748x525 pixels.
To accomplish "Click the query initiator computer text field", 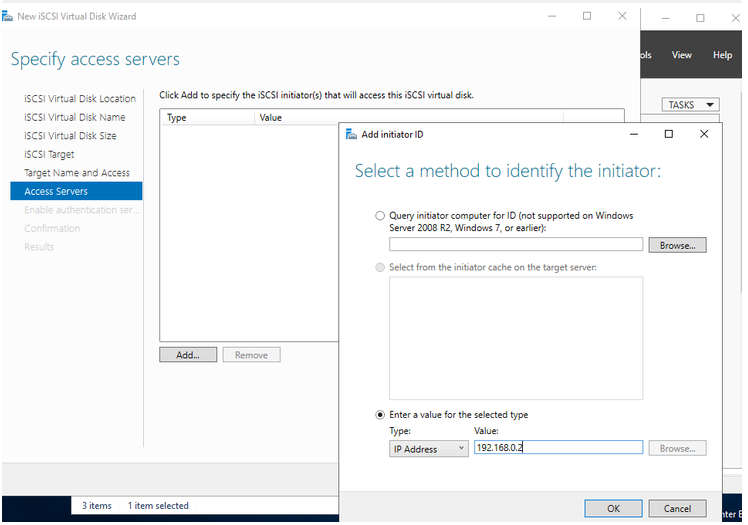I will (515, 245).
